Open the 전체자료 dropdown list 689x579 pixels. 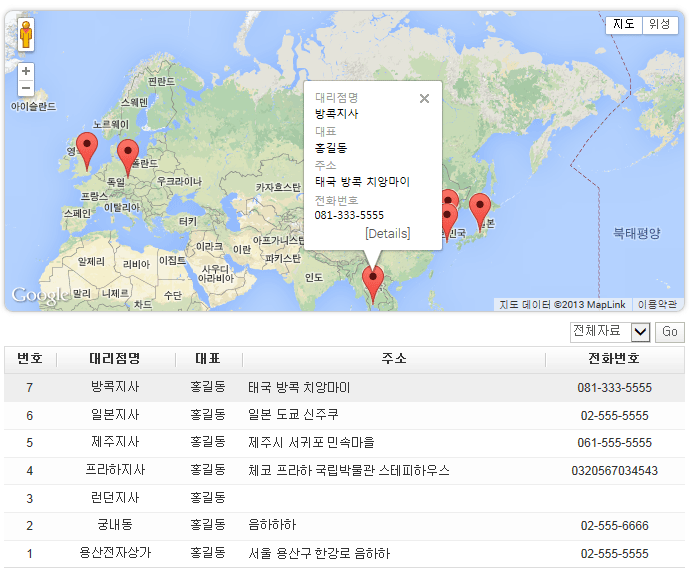(610, 332)
